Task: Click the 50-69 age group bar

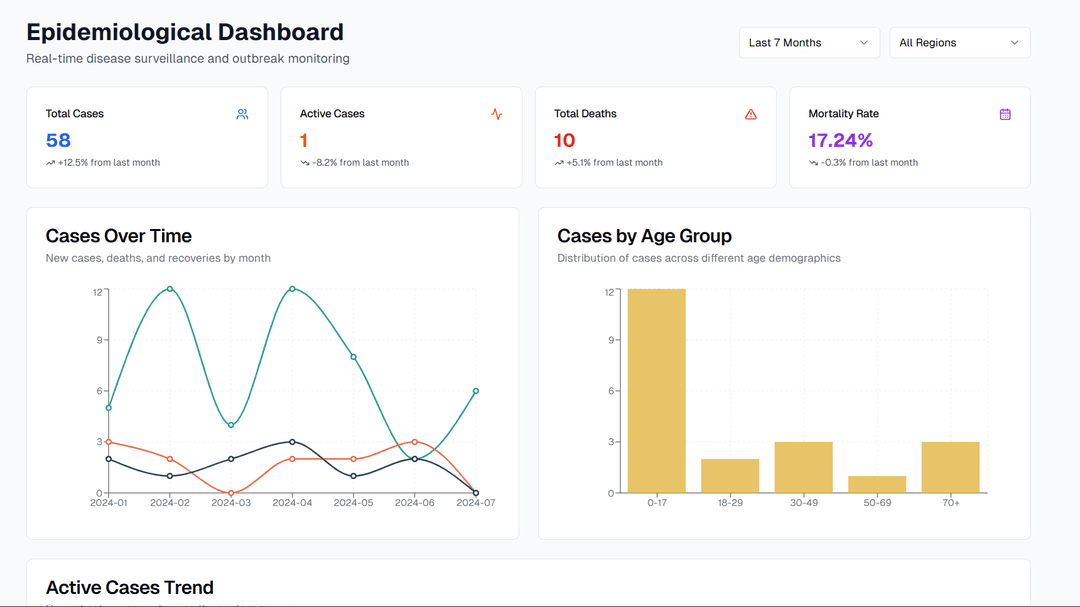Action: (877, 484)
